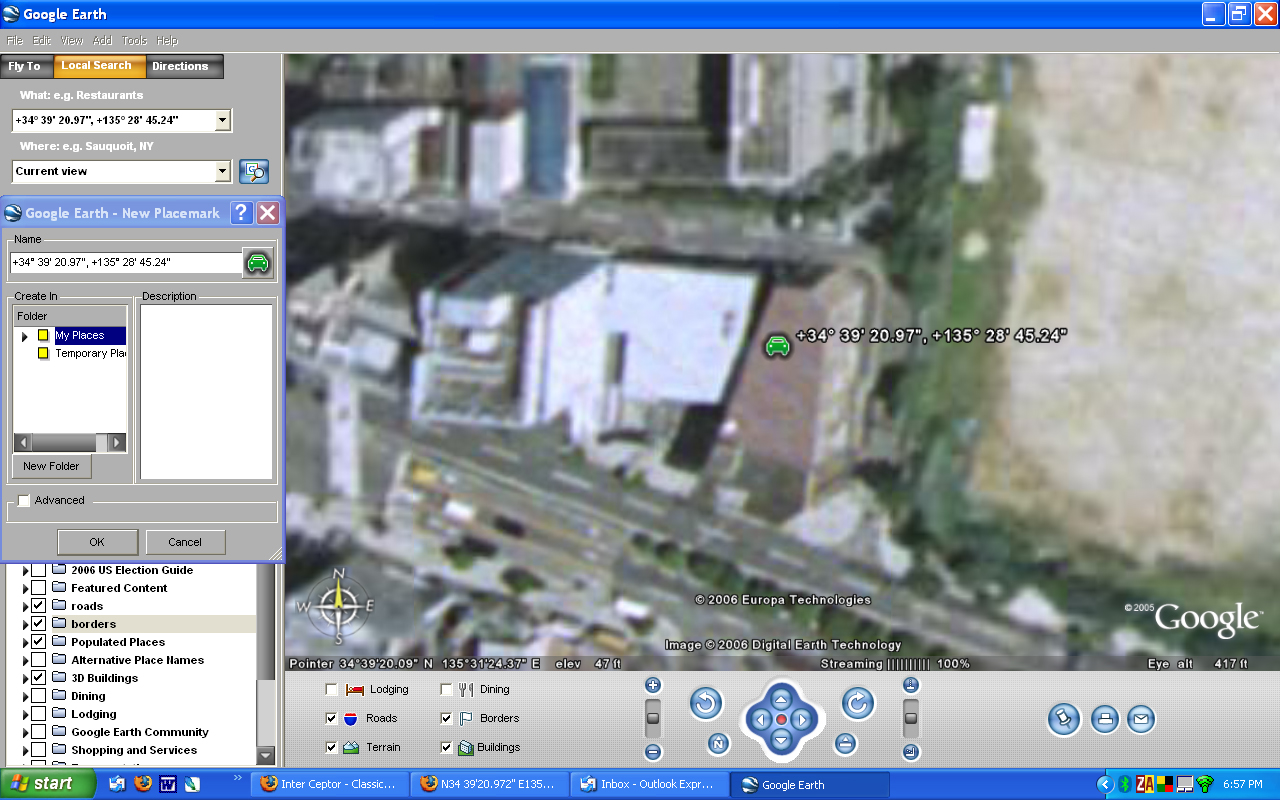Uncheck the Populated Places layer
This screenshot has width=1280, height=800.
(38, 642)
